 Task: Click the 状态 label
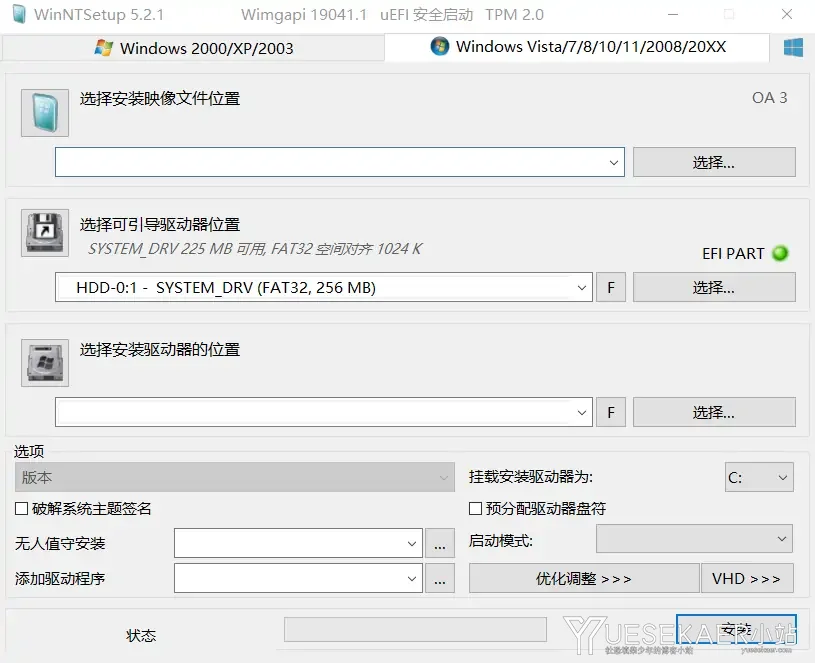point(141,635)
